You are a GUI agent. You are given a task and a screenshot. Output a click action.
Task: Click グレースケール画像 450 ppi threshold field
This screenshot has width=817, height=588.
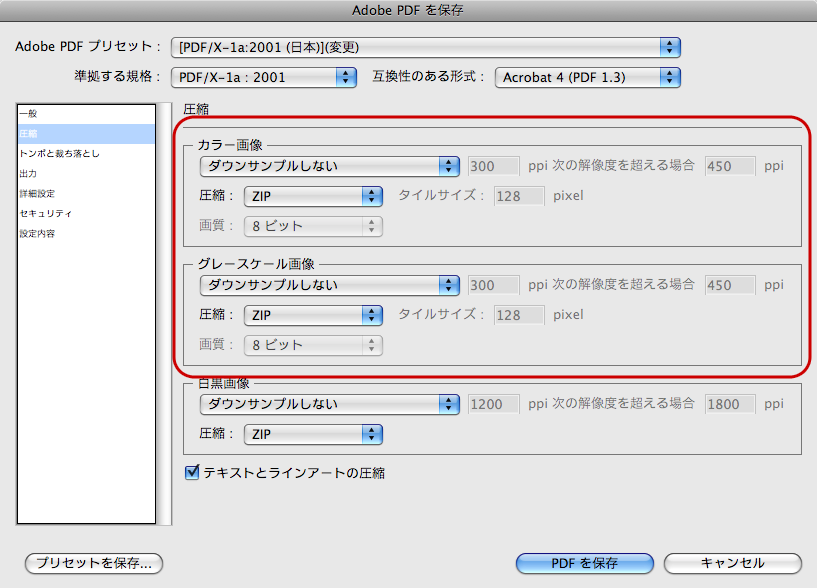(x=730, y=285)
